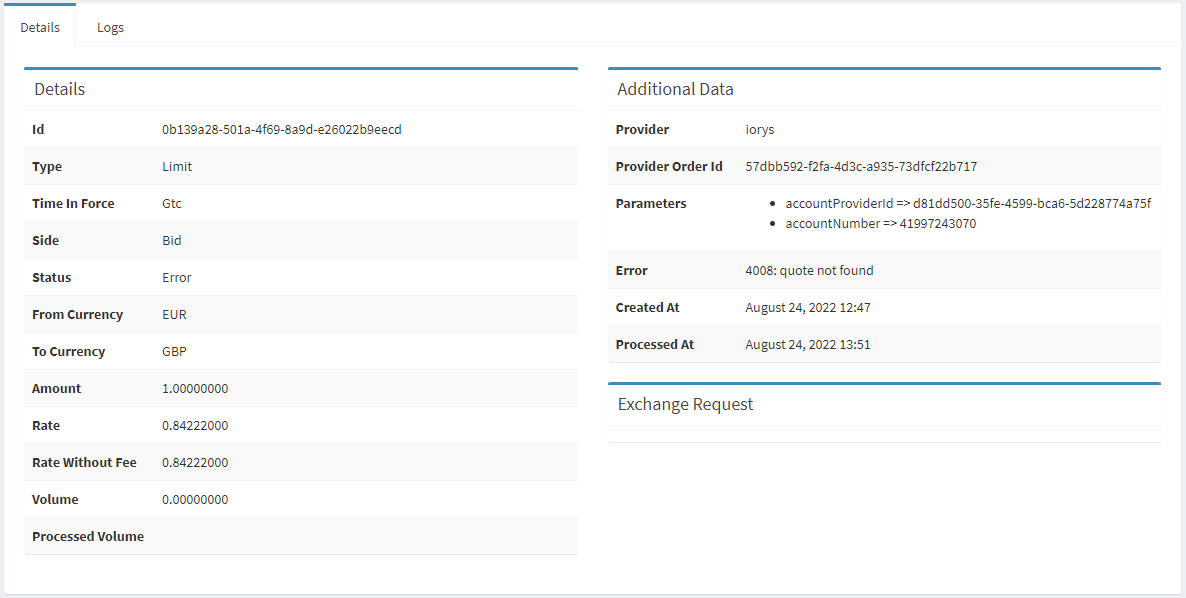Click the accountNumber parameter entry

point(880,224)
